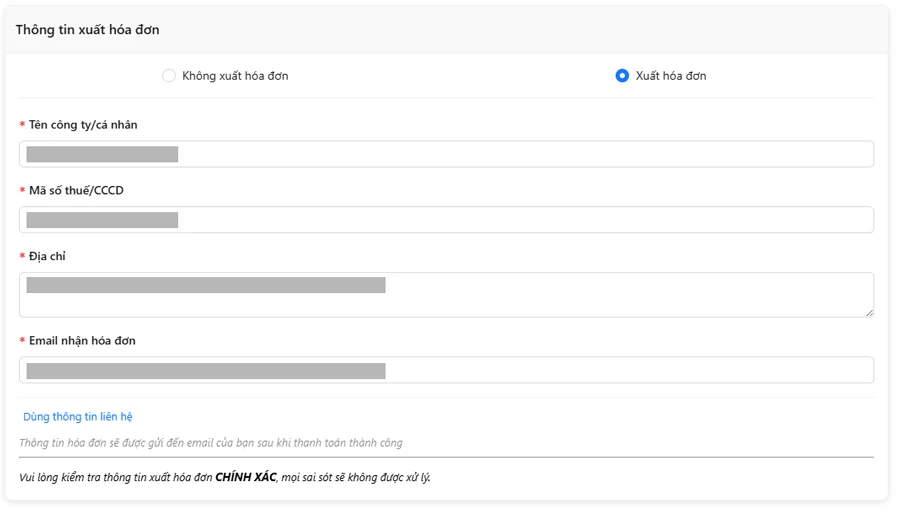Click the "Thông tin xuất hóa đơn" section header
This screenshot has height=517, width=900.
[x=87, y=30]
